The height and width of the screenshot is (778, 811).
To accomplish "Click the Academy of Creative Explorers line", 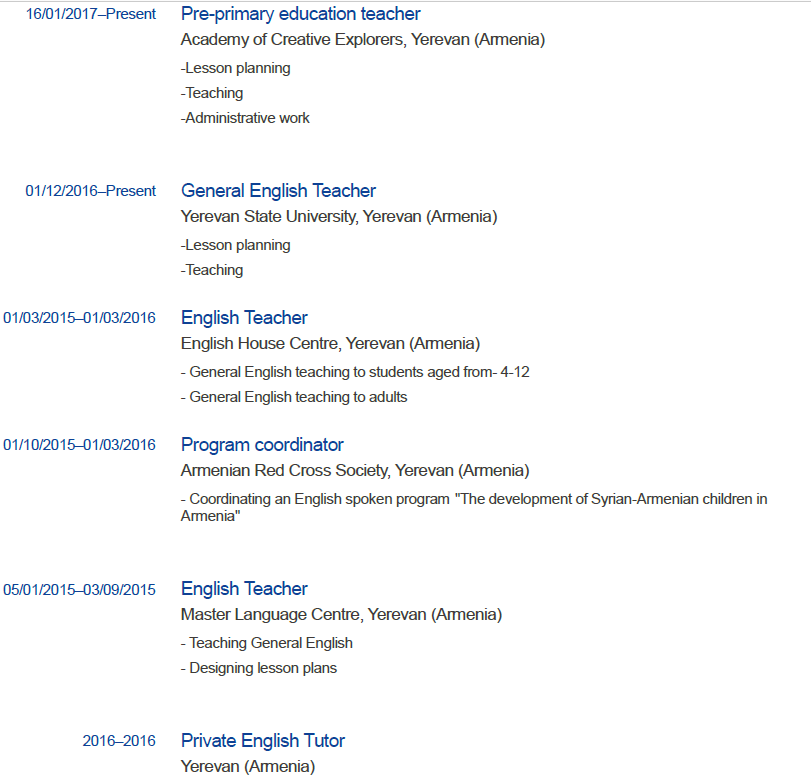I will pos(362,40).
